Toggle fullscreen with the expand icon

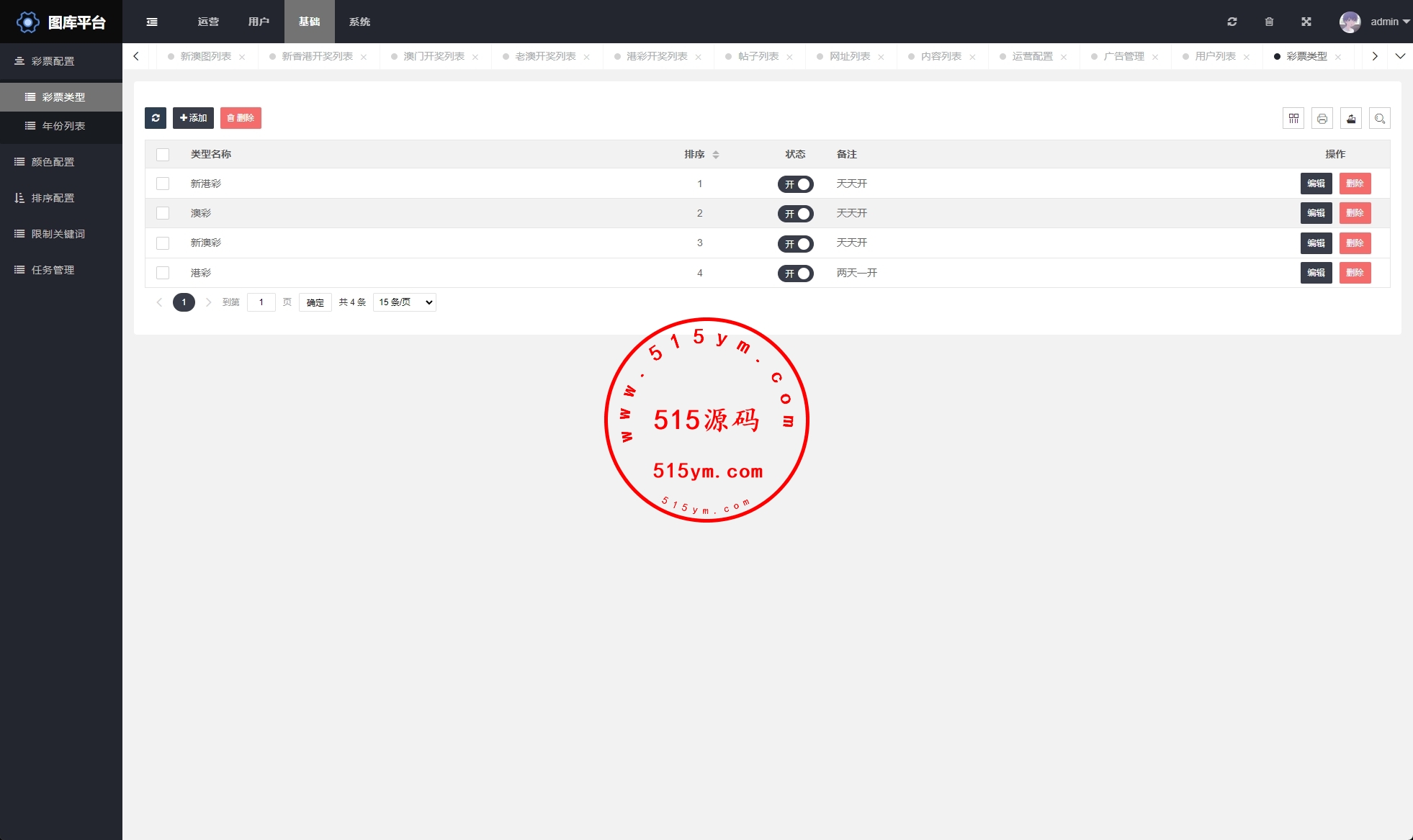tap(1306, 22)
